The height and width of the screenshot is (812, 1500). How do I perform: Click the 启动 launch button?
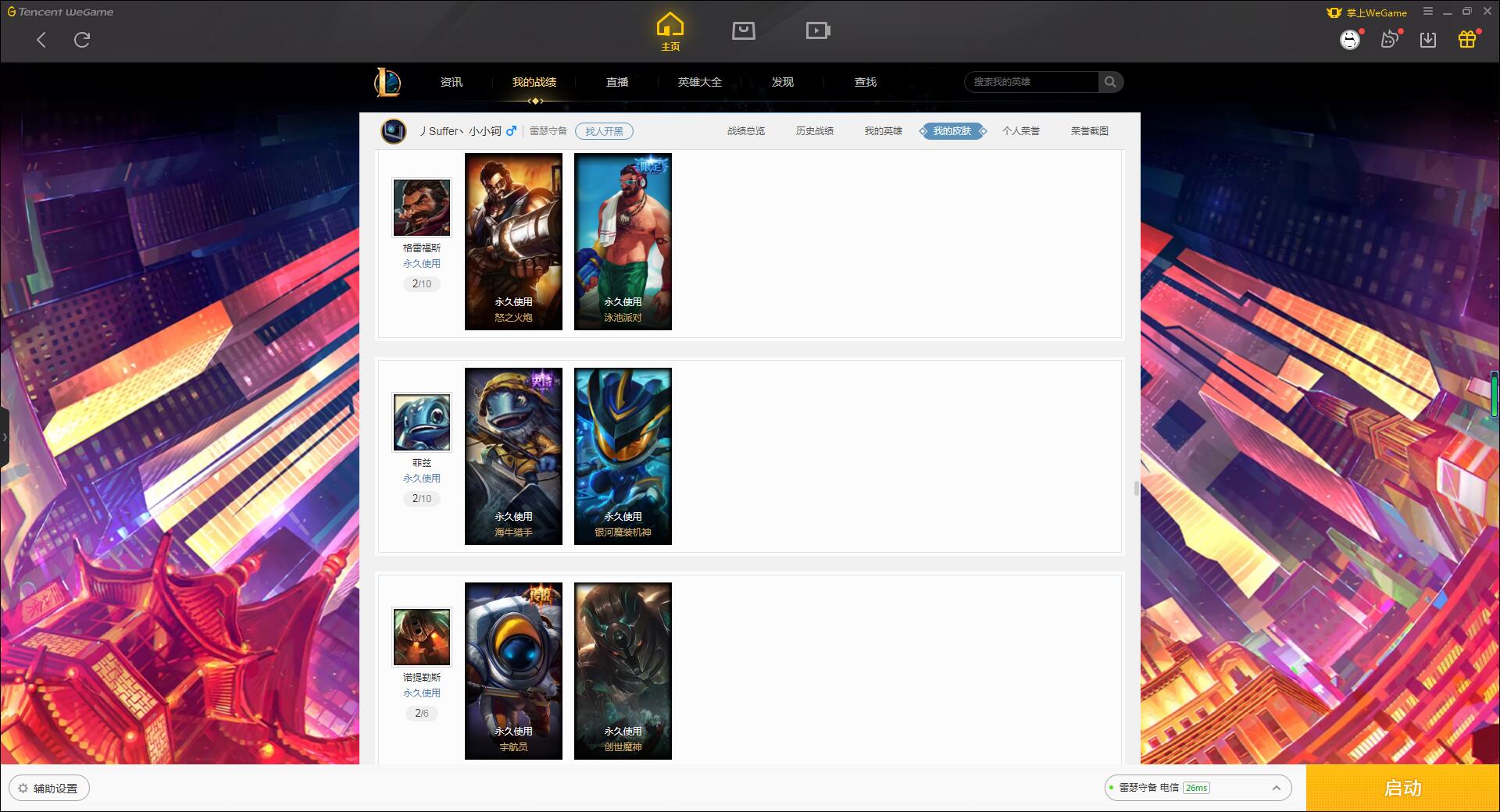coord(1403,788)
